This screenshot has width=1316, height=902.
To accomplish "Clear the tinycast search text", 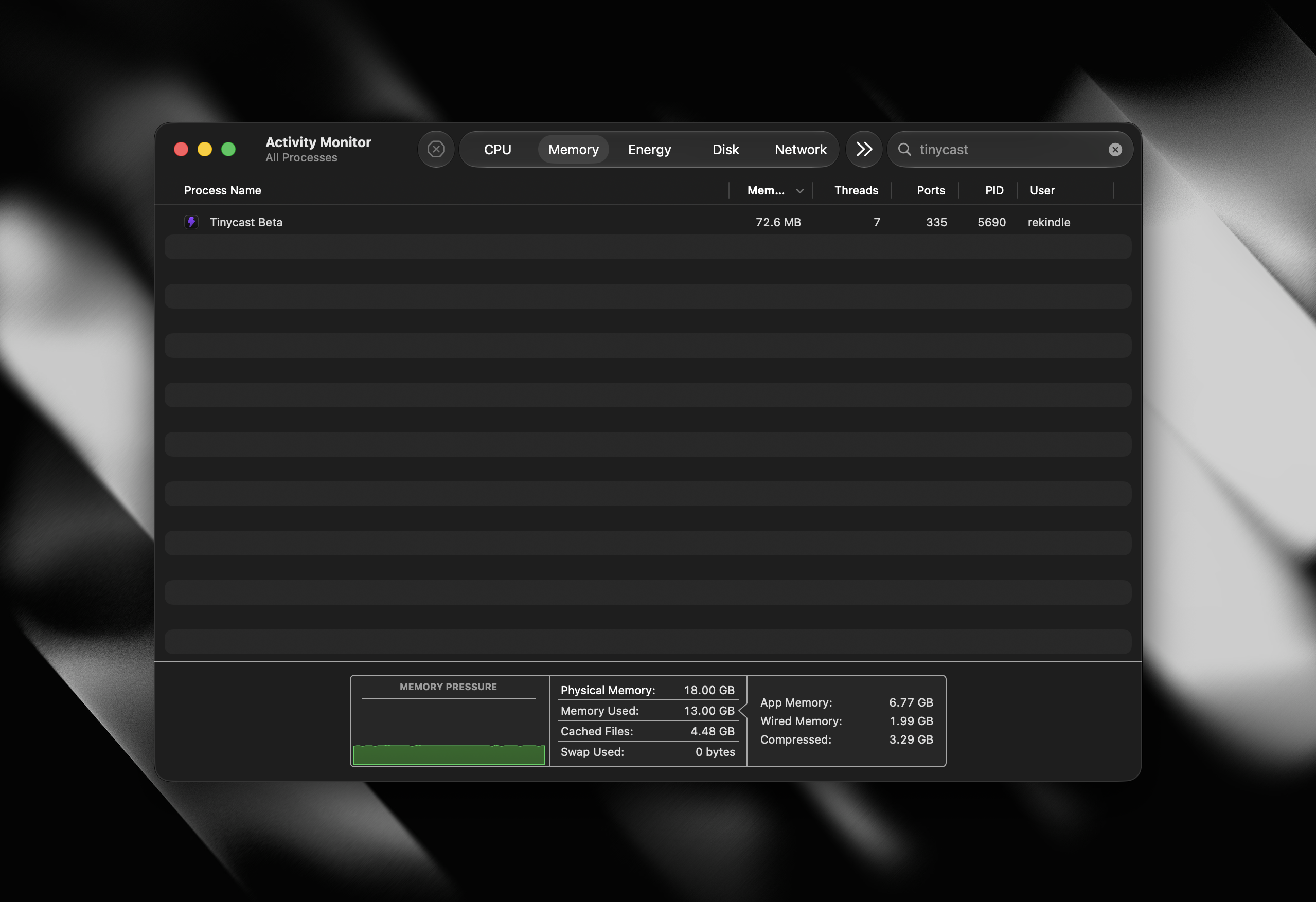I will 1115,149.
